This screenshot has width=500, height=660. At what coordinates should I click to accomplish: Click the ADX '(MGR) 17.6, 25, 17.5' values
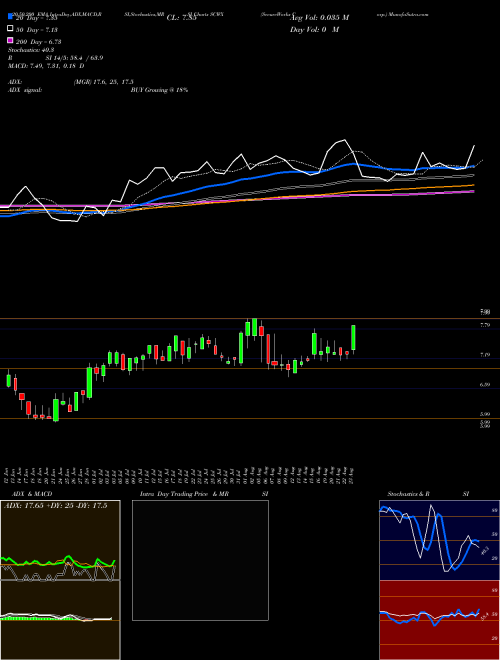[104, 82]
